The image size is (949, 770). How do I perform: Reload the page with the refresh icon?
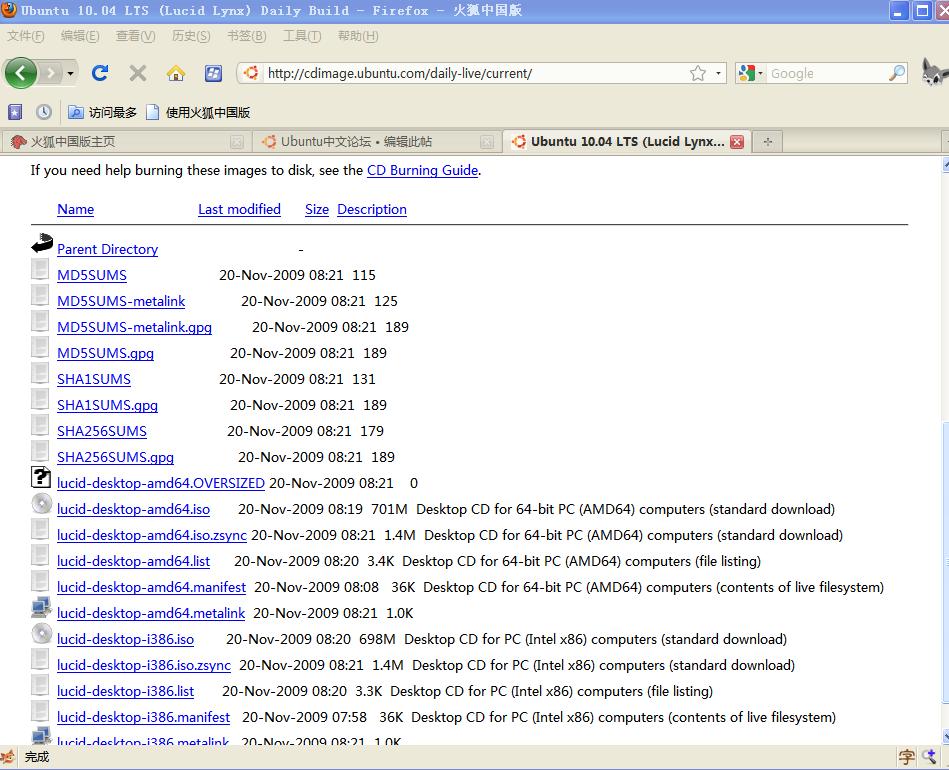click(x=100, y=73)
